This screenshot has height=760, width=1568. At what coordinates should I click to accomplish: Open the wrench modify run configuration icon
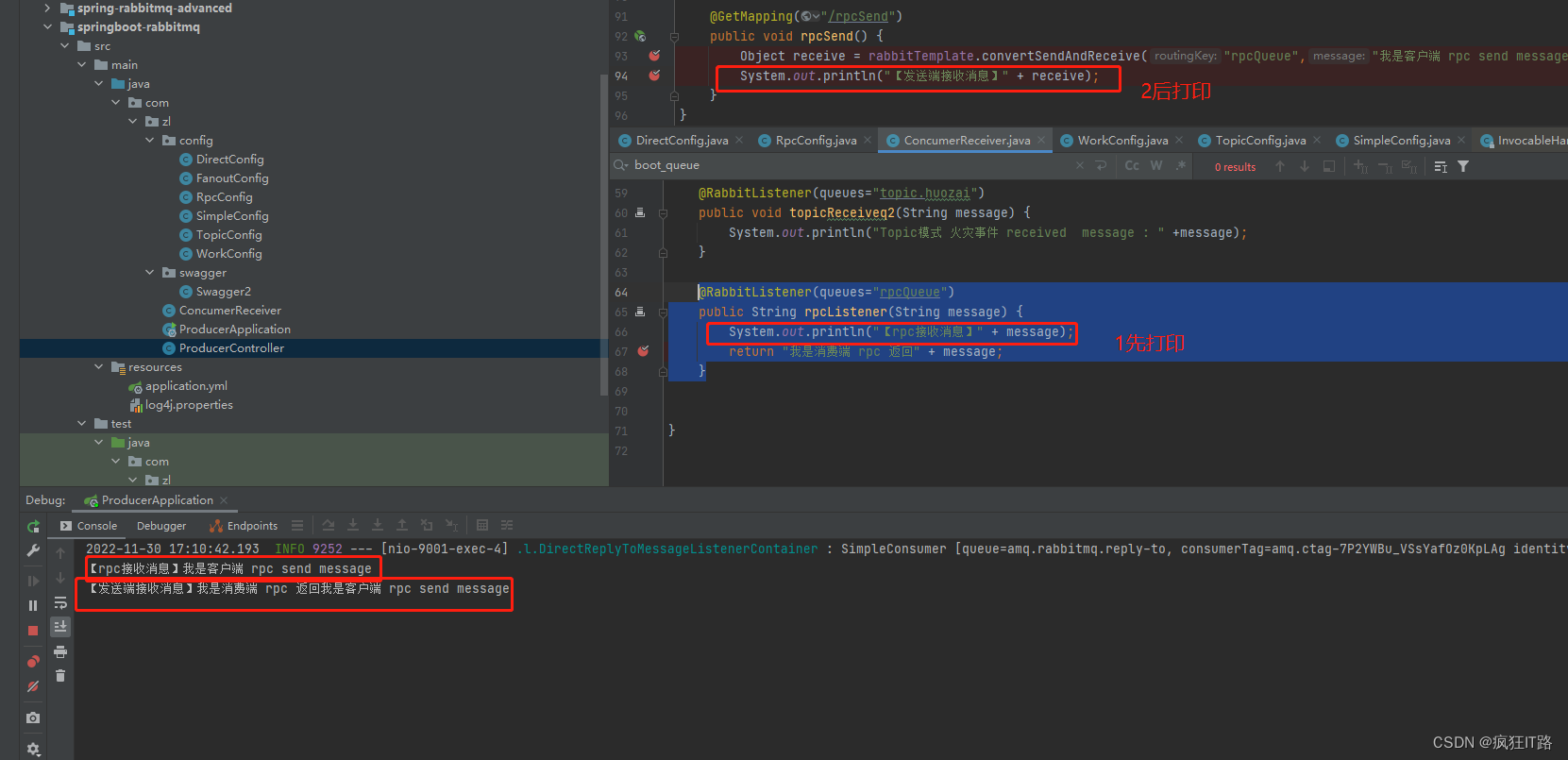click(33, 550)
